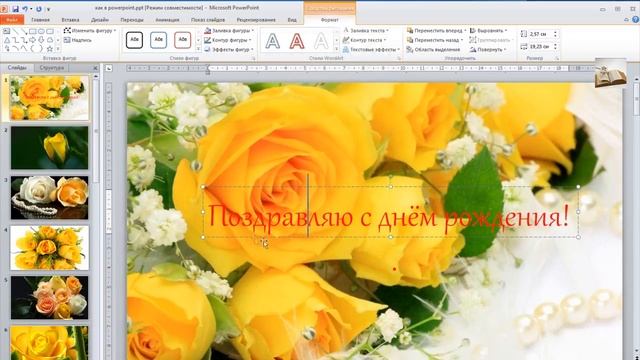Expand the shapes gallery More arrow
The height and width of the screenshot is (360, 640).
(58, 49)
